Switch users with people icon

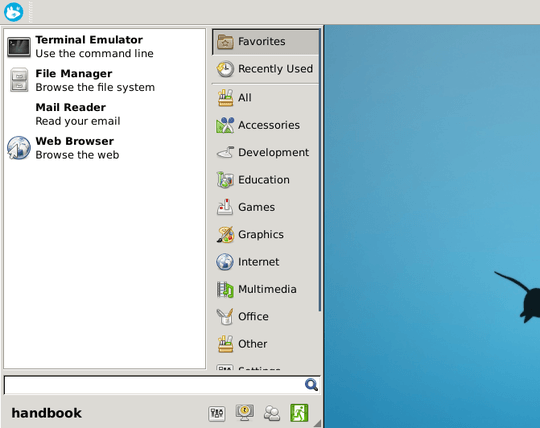272,413
